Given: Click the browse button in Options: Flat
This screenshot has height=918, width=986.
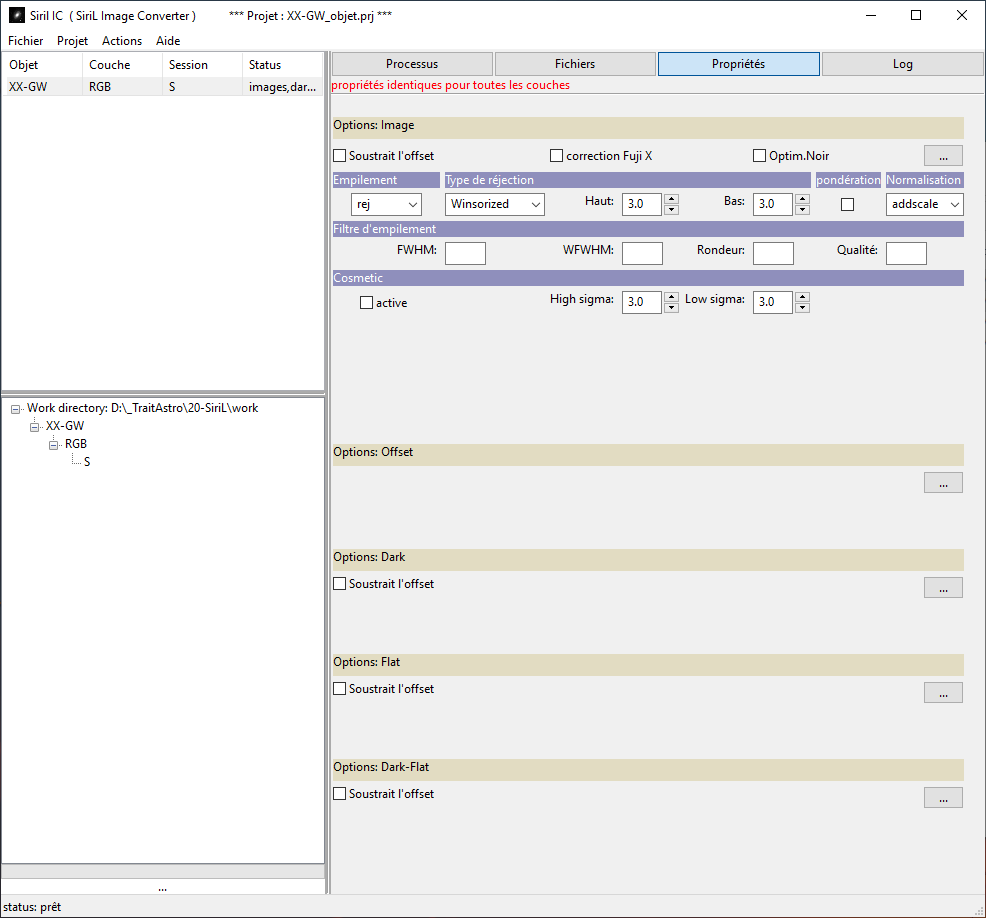Looking at the screenshot, I should (x=943, y=692).
